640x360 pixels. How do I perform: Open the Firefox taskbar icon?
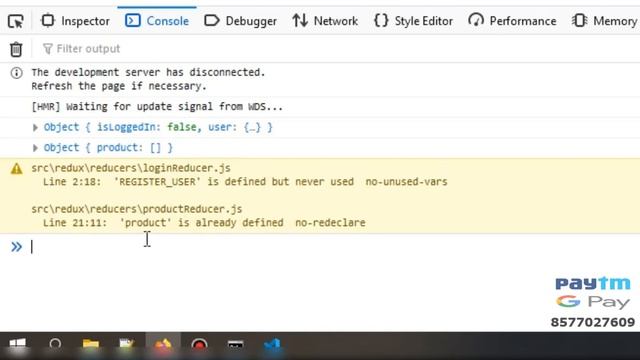point(163,345)
